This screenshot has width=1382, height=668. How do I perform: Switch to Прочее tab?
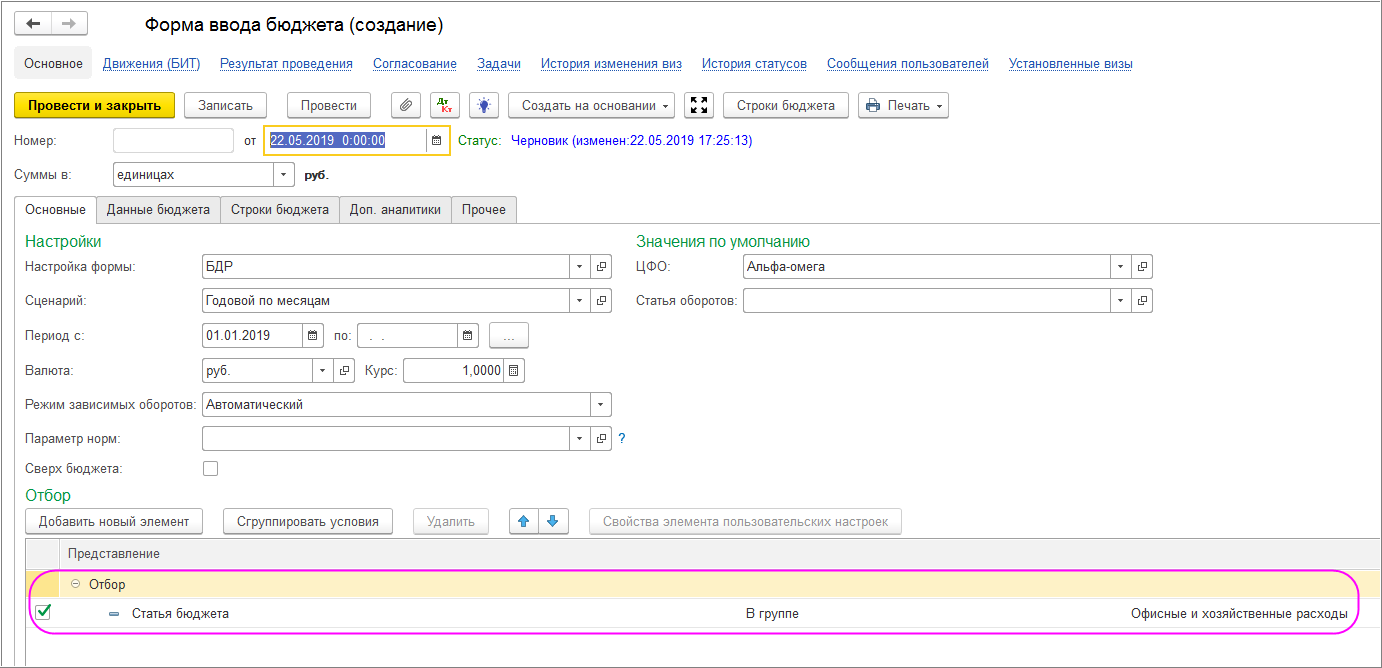click(484, 210)
